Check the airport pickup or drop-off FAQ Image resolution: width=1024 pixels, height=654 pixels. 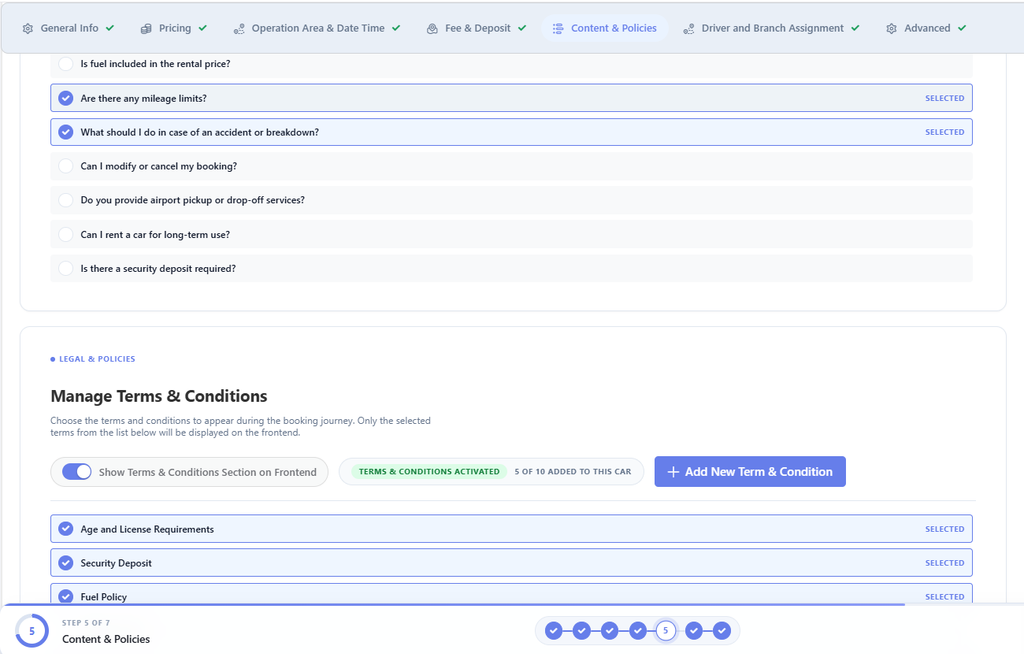[511, 200]
